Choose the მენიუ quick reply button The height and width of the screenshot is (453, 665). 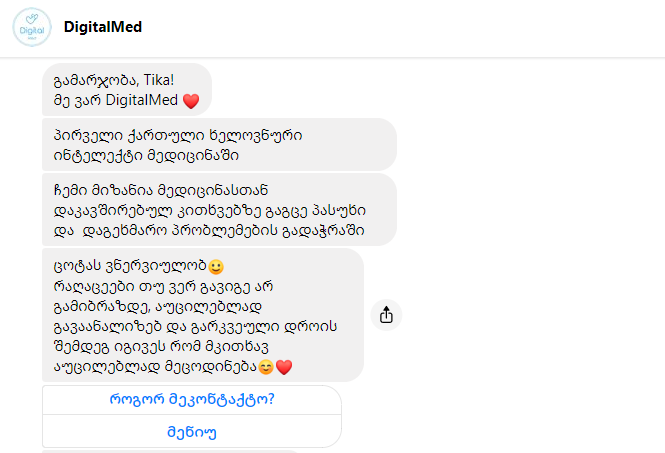(x=192, y=432)
